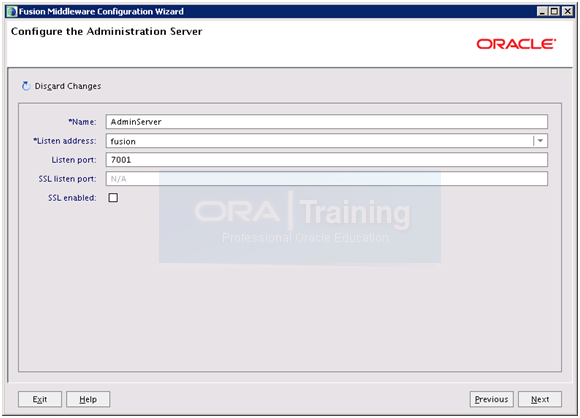Minimize the Configuration Wizard window
580x418 pixels.
542,11
